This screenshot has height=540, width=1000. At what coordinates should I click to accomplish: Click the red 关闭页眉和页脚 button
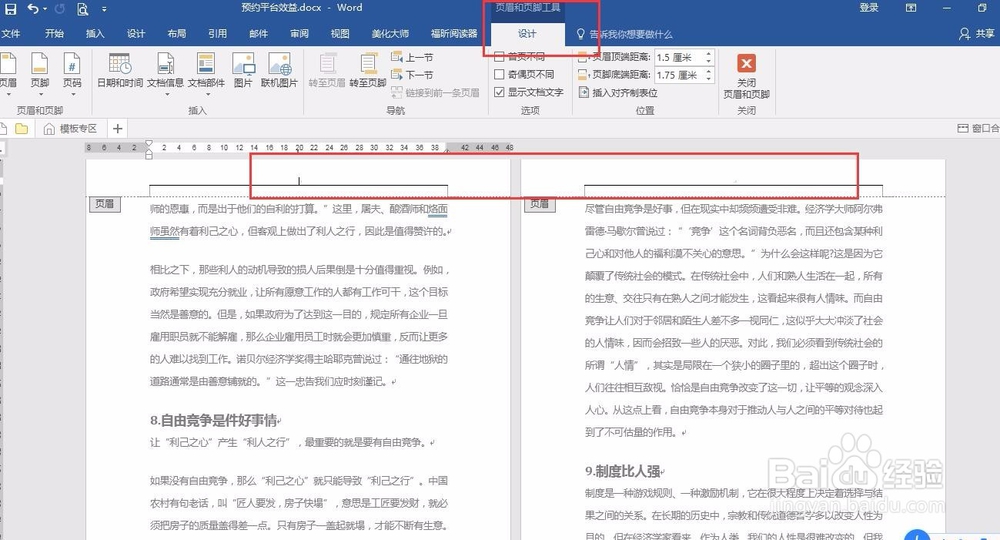point(746,76)
